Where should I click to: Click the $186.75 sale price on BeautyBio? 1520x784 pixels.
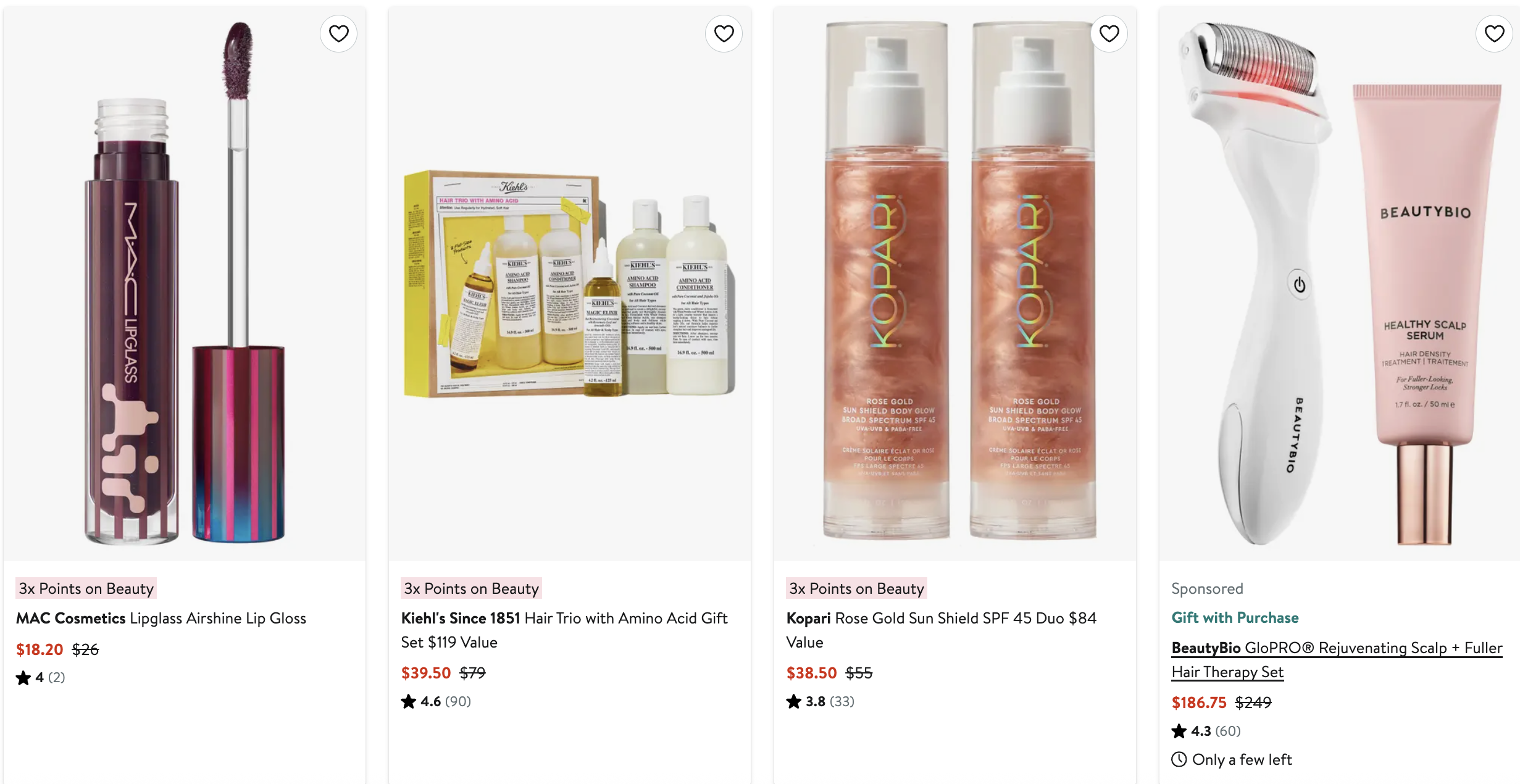[x=1199, y=703]
